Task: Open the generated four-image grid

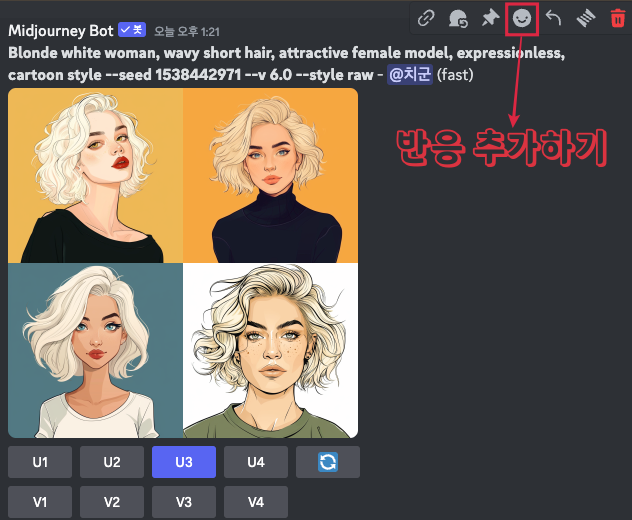Action: pos(183,263)
